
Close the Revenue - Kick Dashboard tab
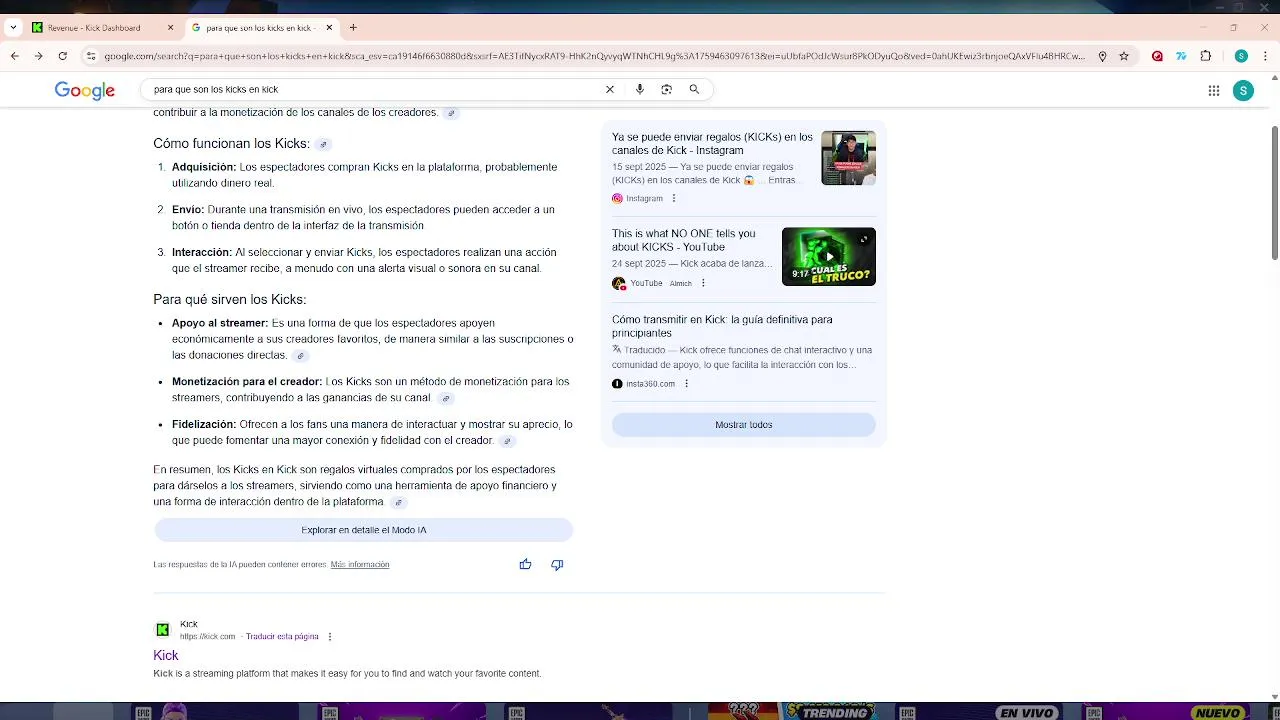click(170, 28)
